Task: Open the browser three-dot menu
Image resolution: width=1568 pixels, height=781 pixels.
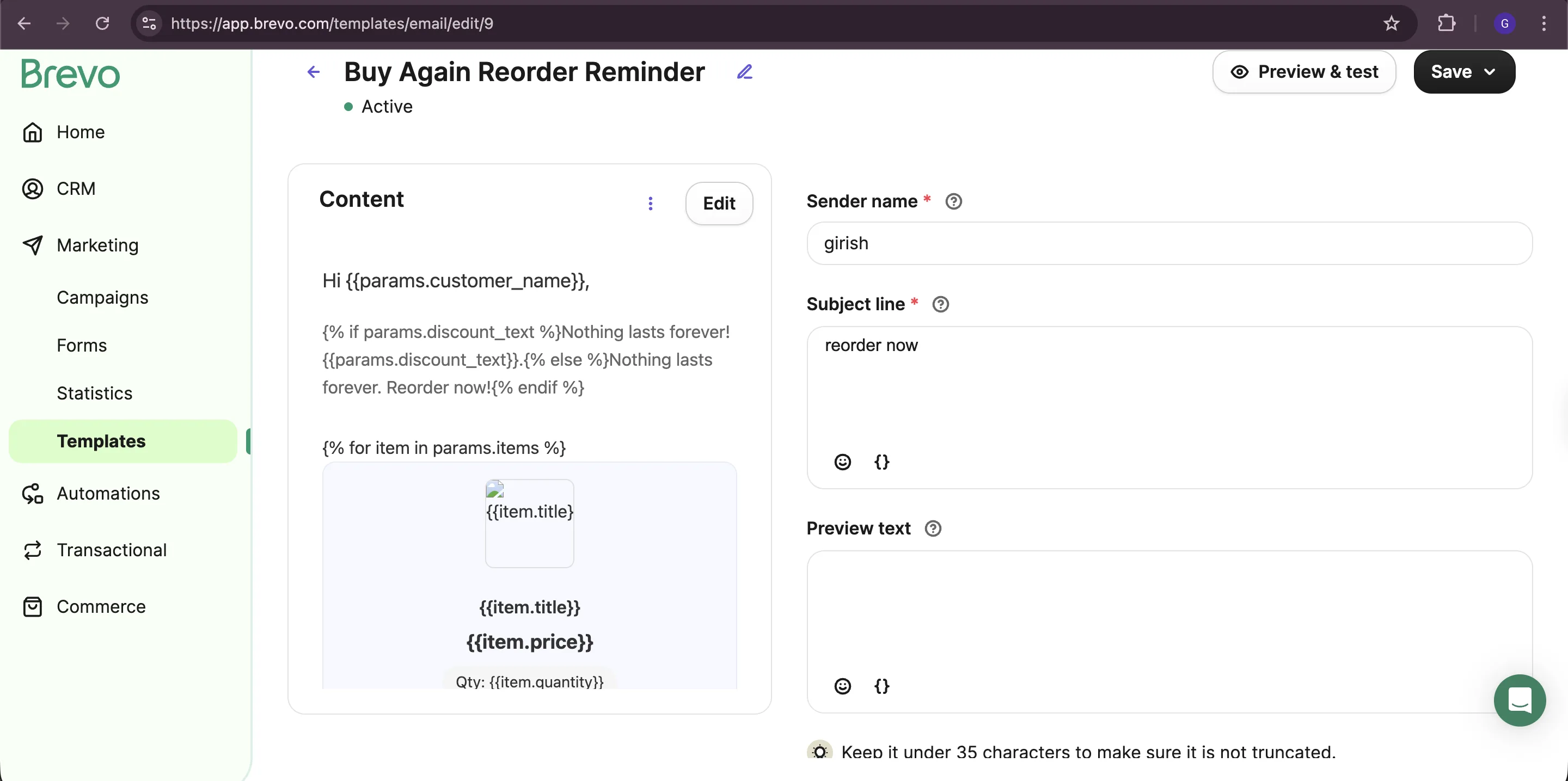Action: (x=1543, y=23)
